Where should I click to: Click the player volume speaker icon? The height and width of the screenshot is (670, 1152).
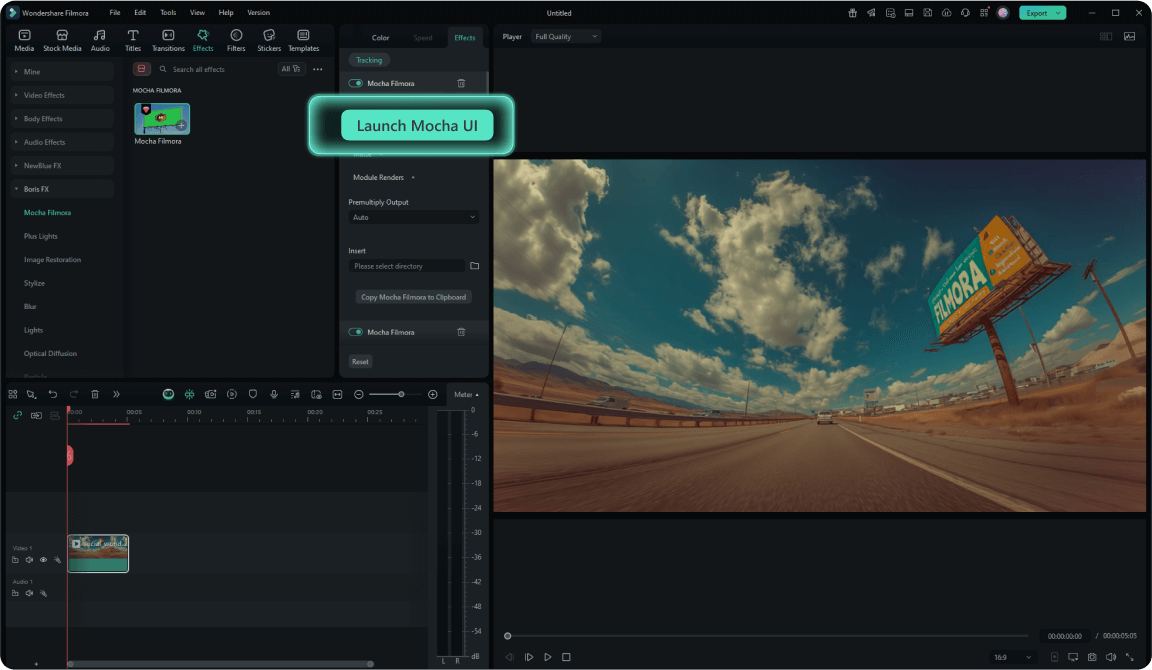point(1111,657)
